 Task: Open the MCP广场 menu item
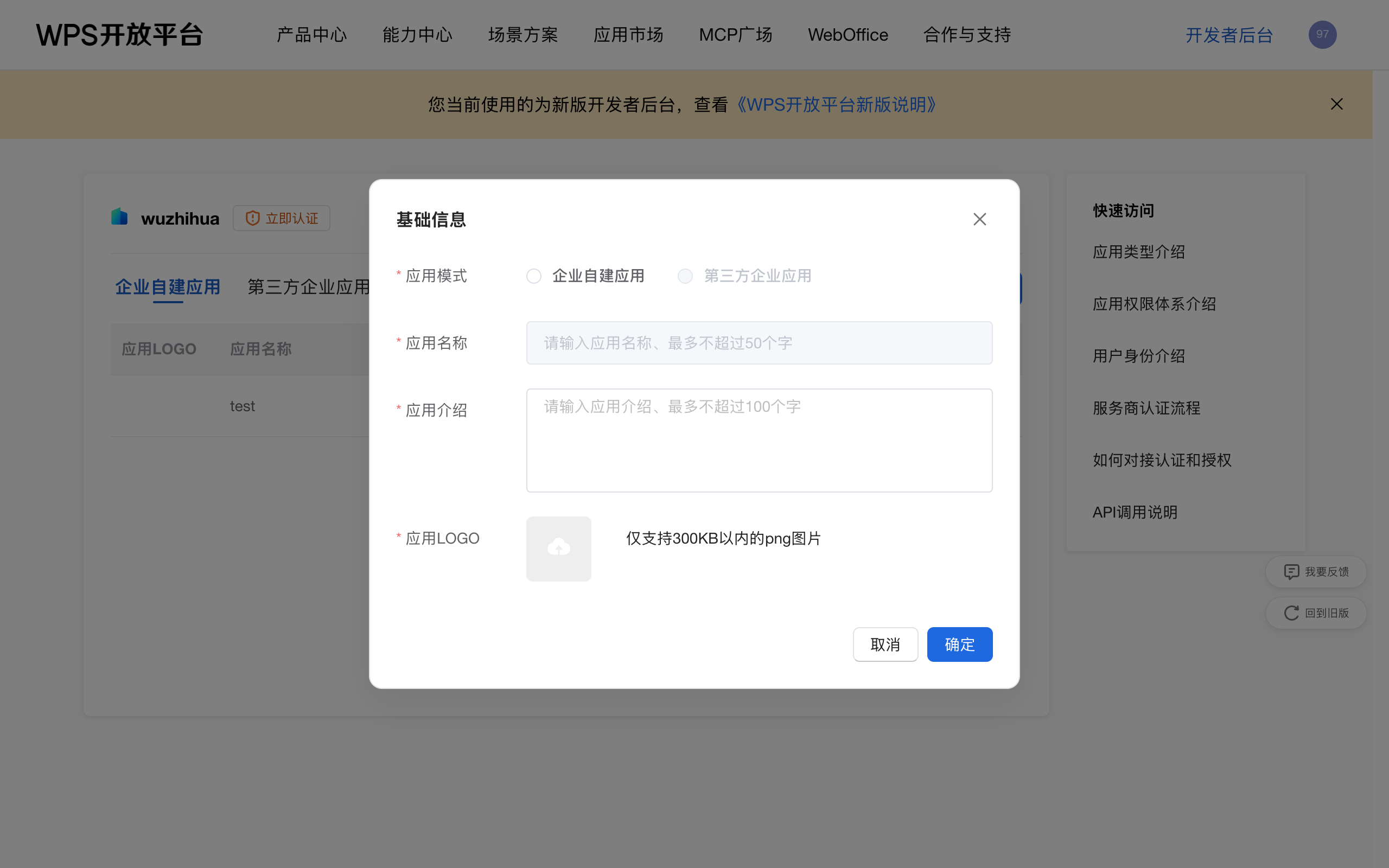735,34
